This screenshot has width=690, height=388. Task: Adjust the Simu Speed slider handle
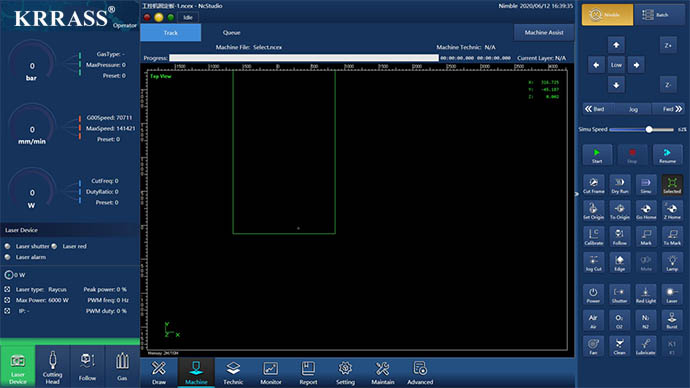649,129
